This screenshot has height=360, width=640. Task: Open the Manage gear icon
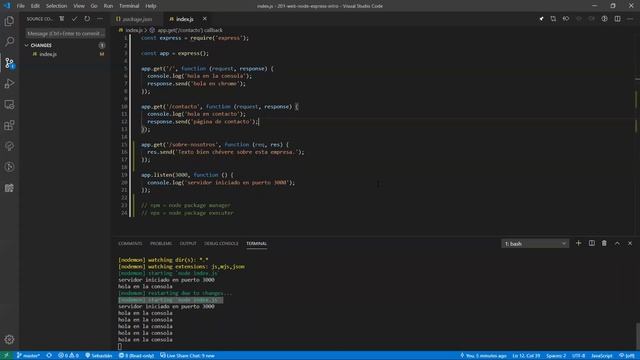(9, 339)
